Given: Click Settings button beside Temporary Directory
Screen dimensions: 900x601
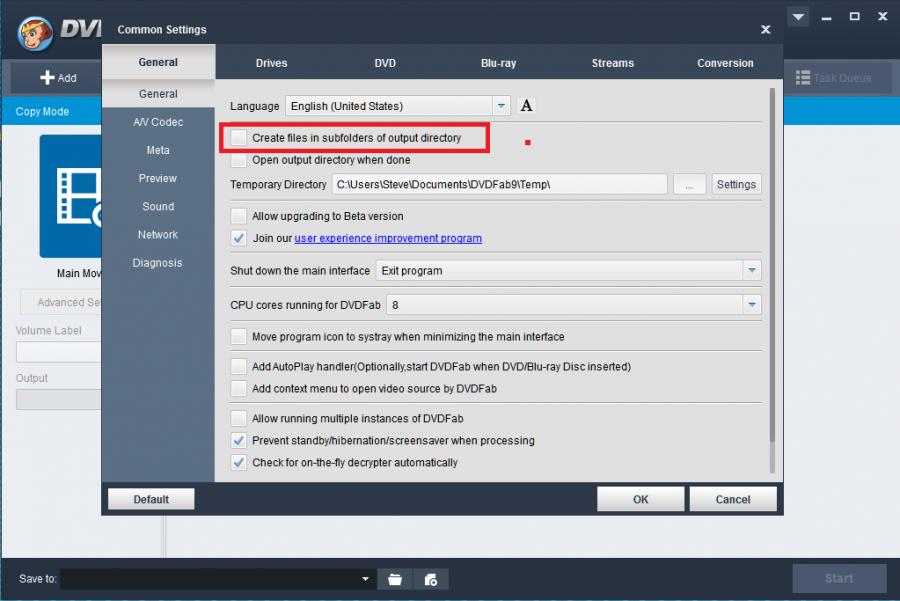Looking at the screenshot, I should pyautogui.click(x=736, y=184).
